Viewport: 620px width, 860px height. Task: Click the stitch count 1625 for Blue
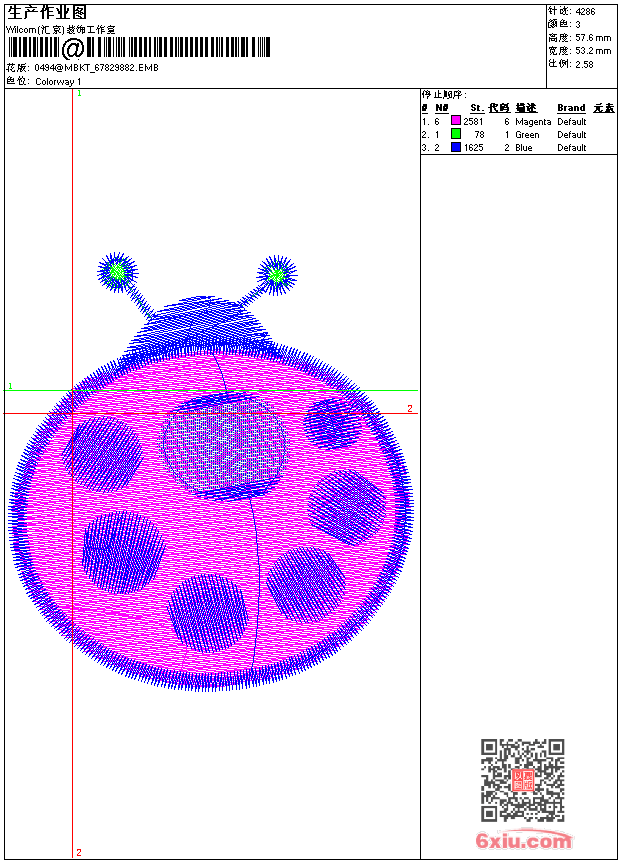473,147
